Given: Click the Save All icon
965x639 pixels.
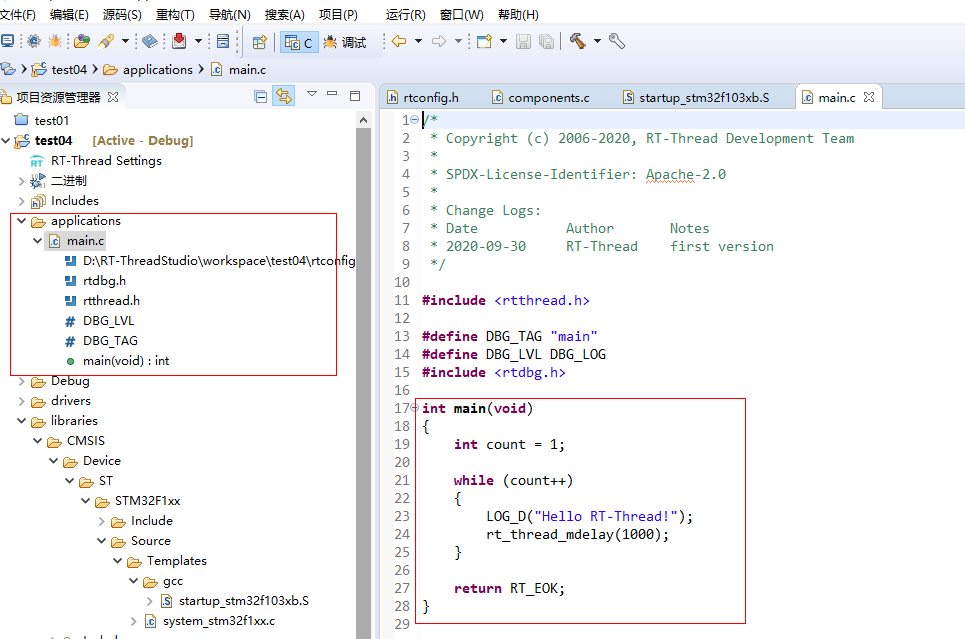Looking at the screenshot, I should tap(546, 41).
